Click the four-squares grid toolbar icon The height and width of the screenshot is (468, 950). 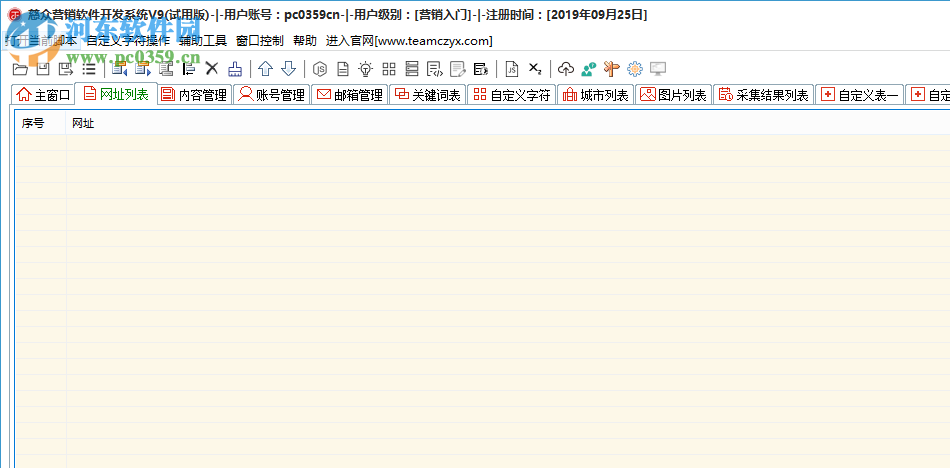388,69
